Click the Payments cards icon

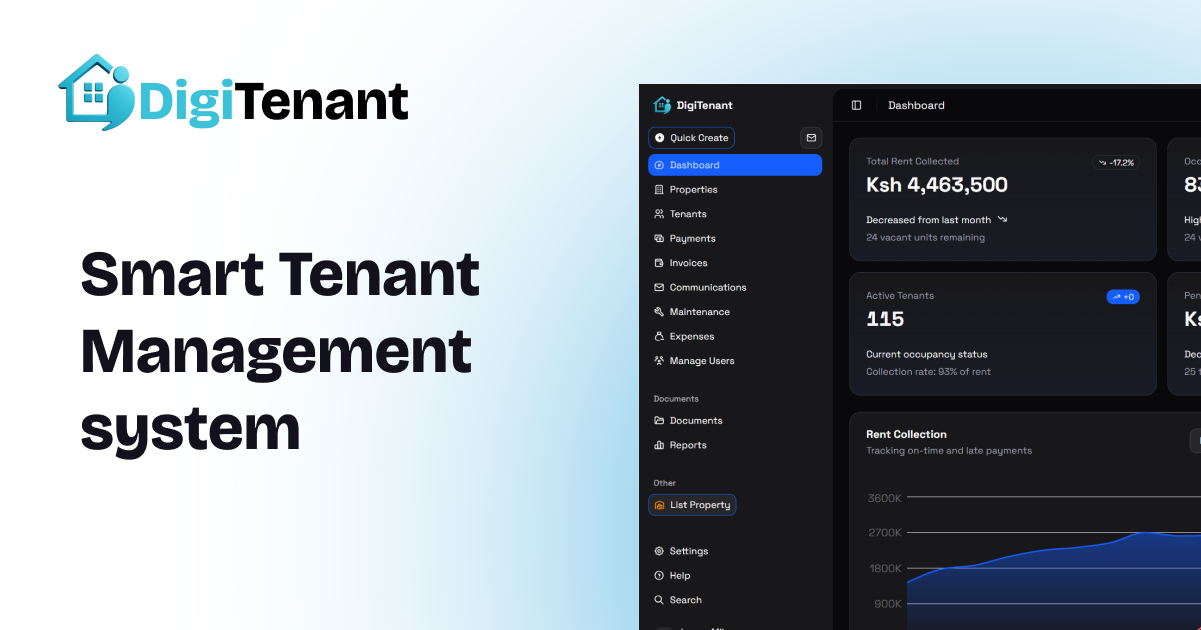pyautogui.click(x=659, y=239)
